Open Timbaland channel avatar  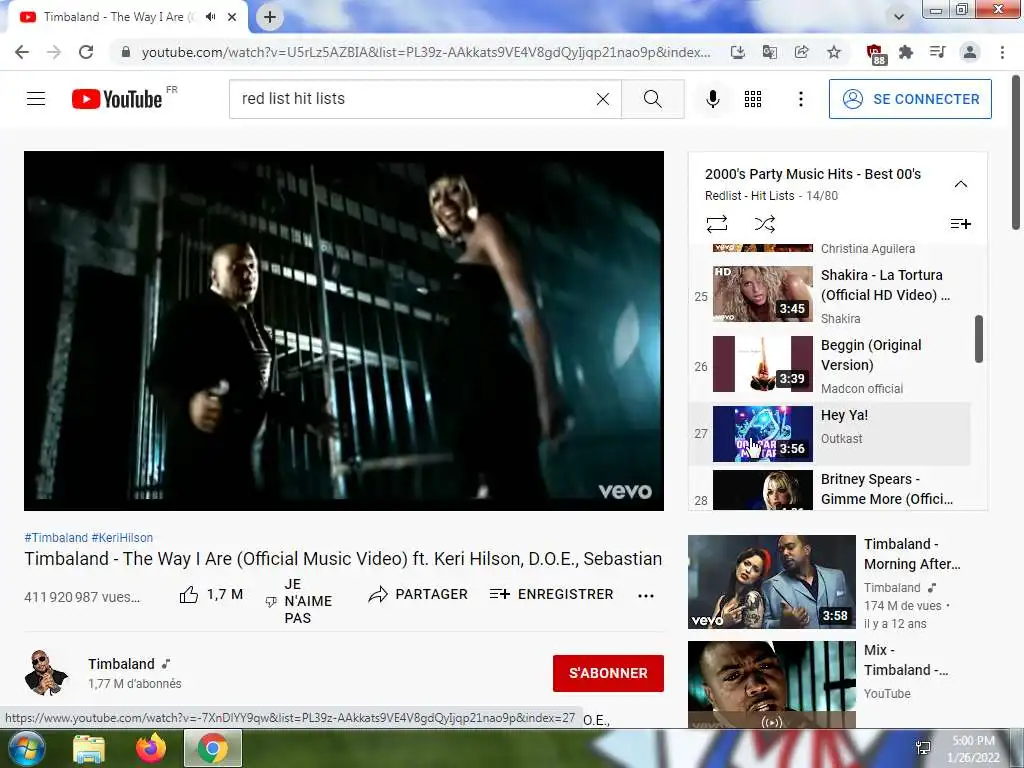pyautogui.click(x=46, y=673)
